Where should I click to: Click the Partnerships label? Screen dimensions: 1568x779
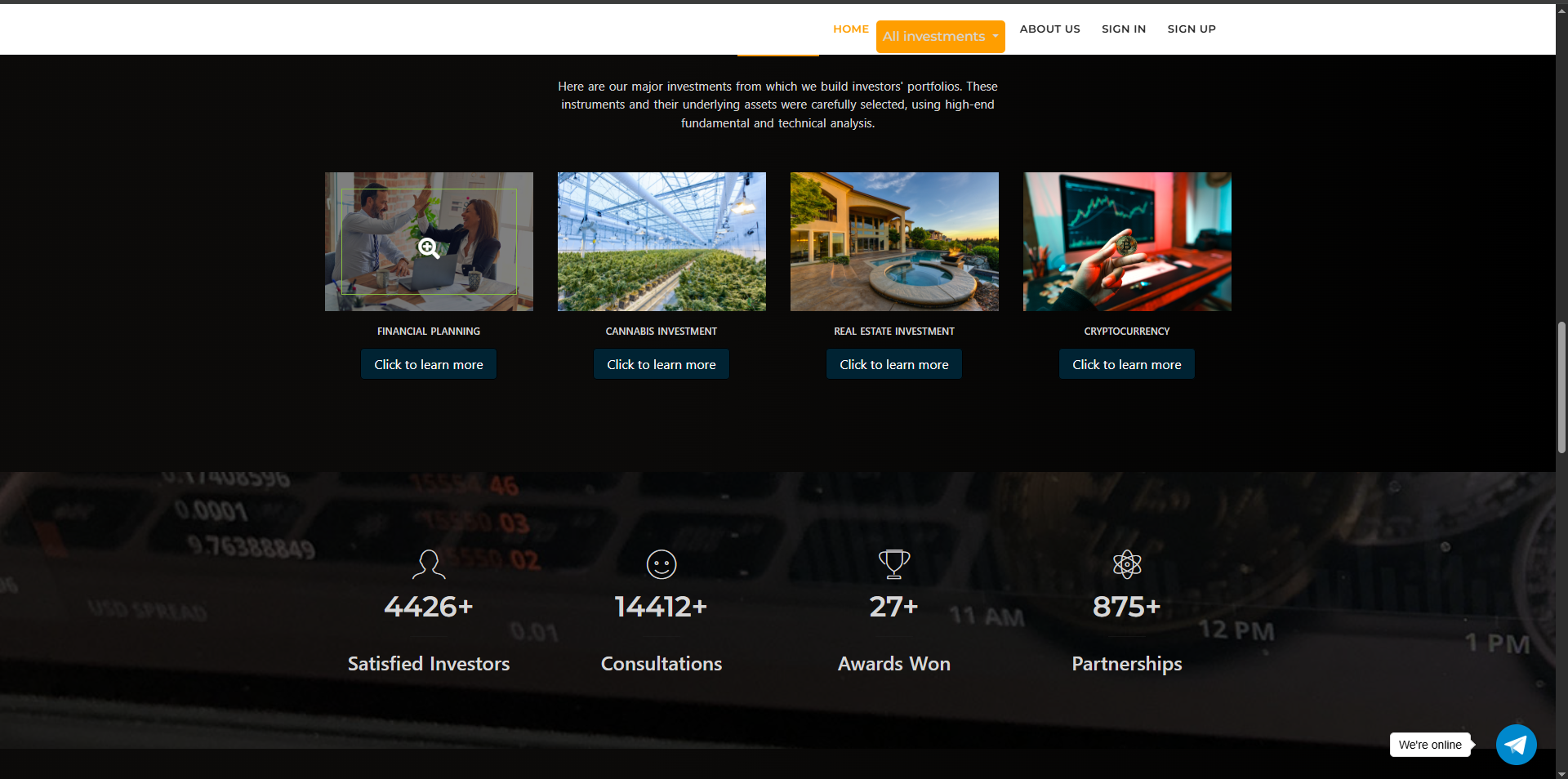[x=1127, y=665]
